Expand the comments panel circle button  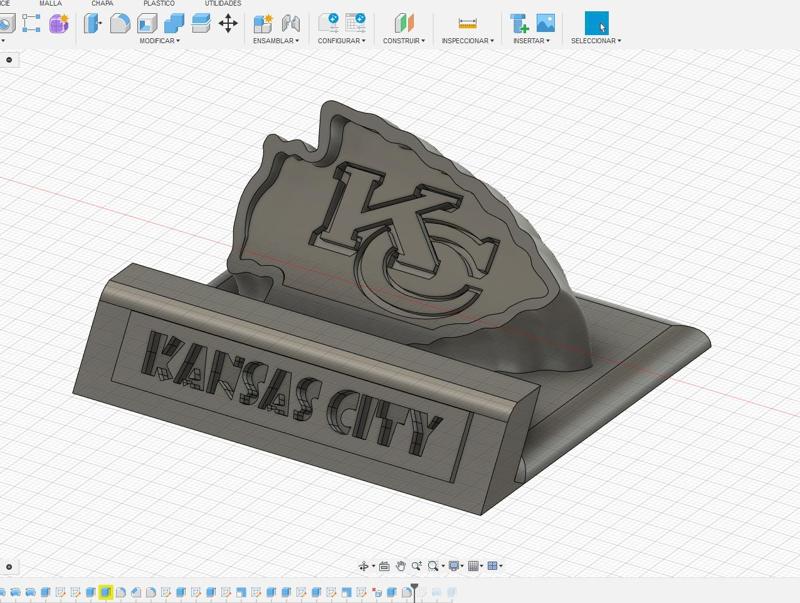[9, 566]
